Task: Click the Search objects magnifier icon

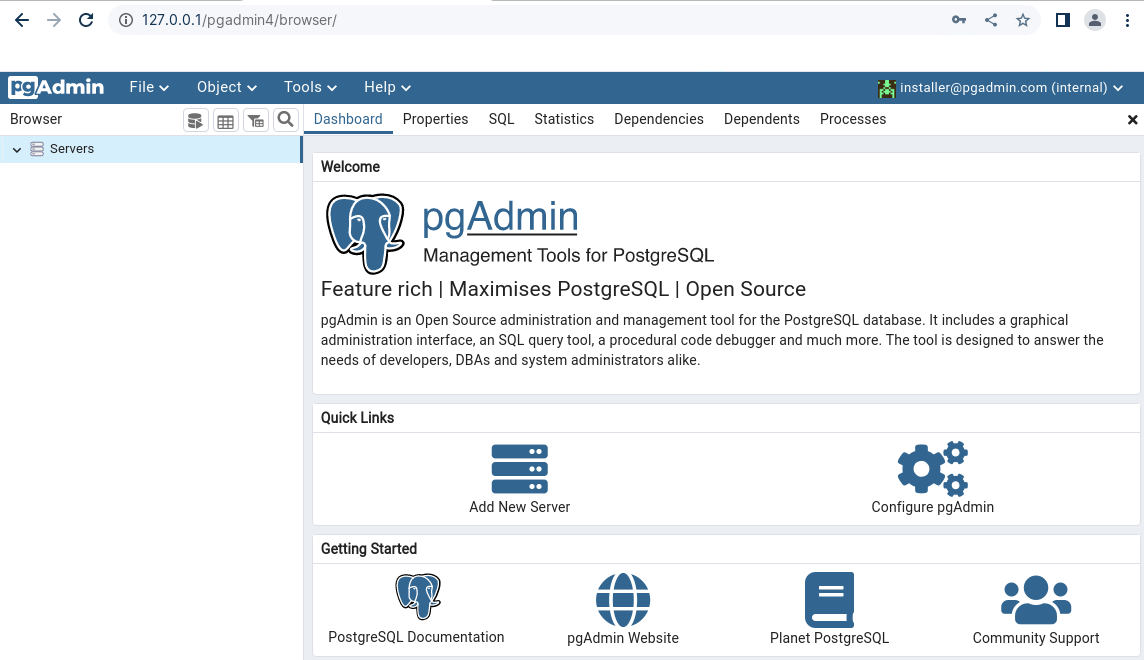Action: pos(286,120)
